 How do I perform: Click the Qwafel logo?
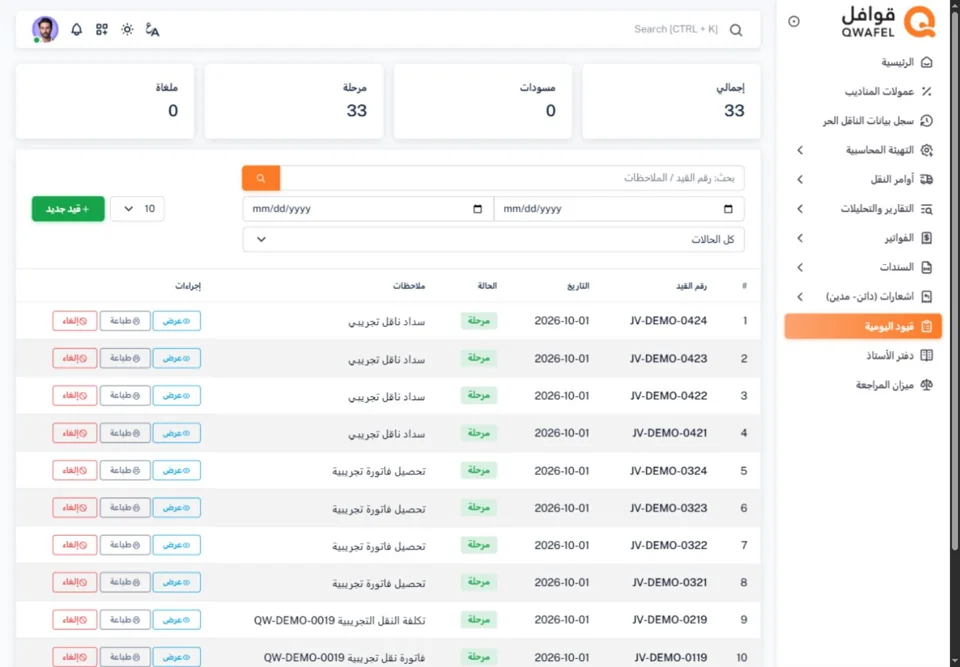(x=888, y=22)
